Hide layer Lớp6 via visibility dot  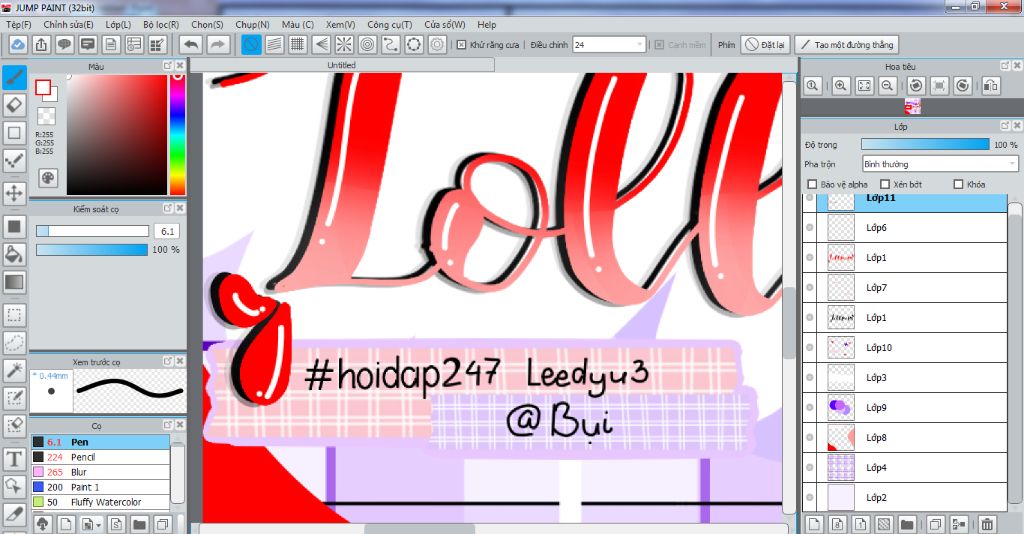tap(810, 228)
